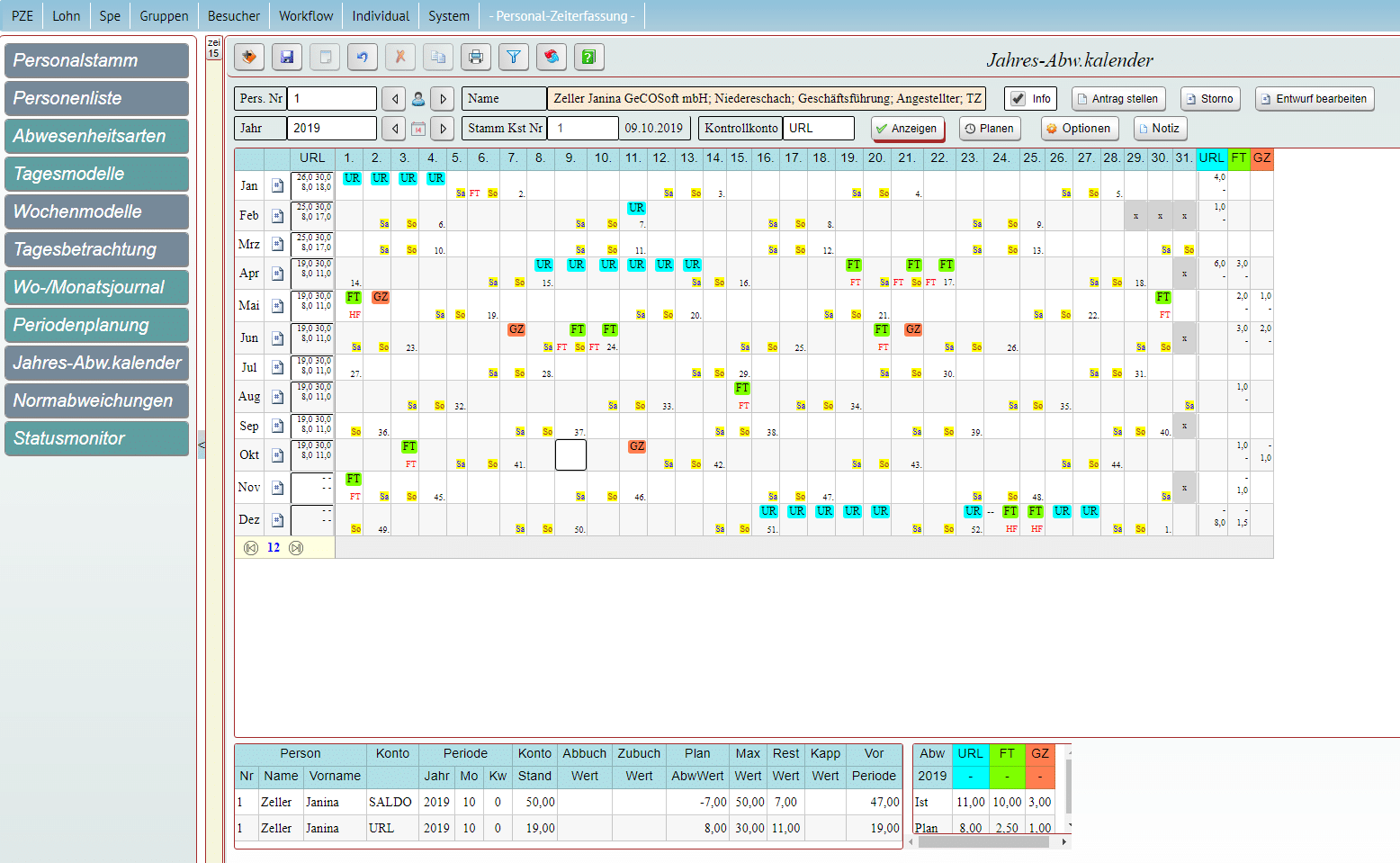
Task: Open the Aug month detail icon
Action: (277, 397)
